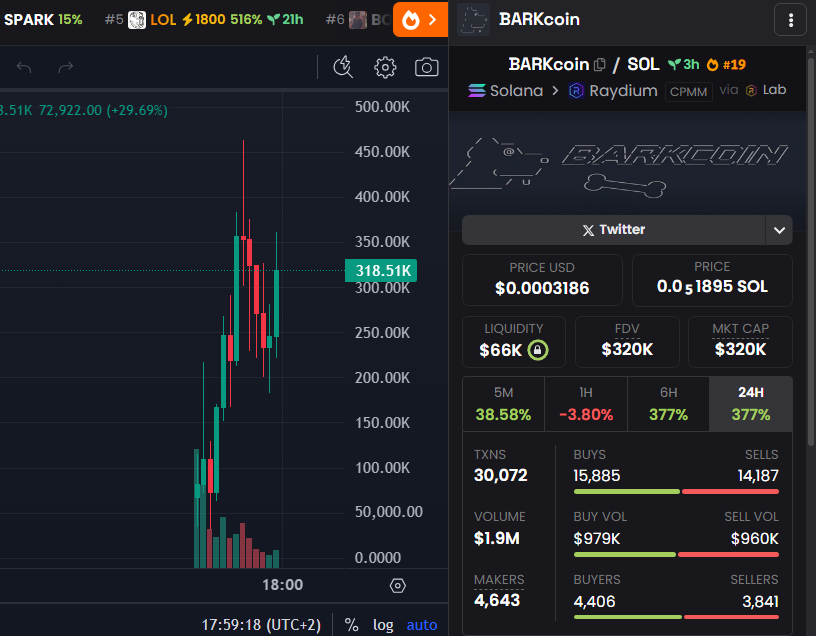Copy the BARKcoin token address

(600, 65)
